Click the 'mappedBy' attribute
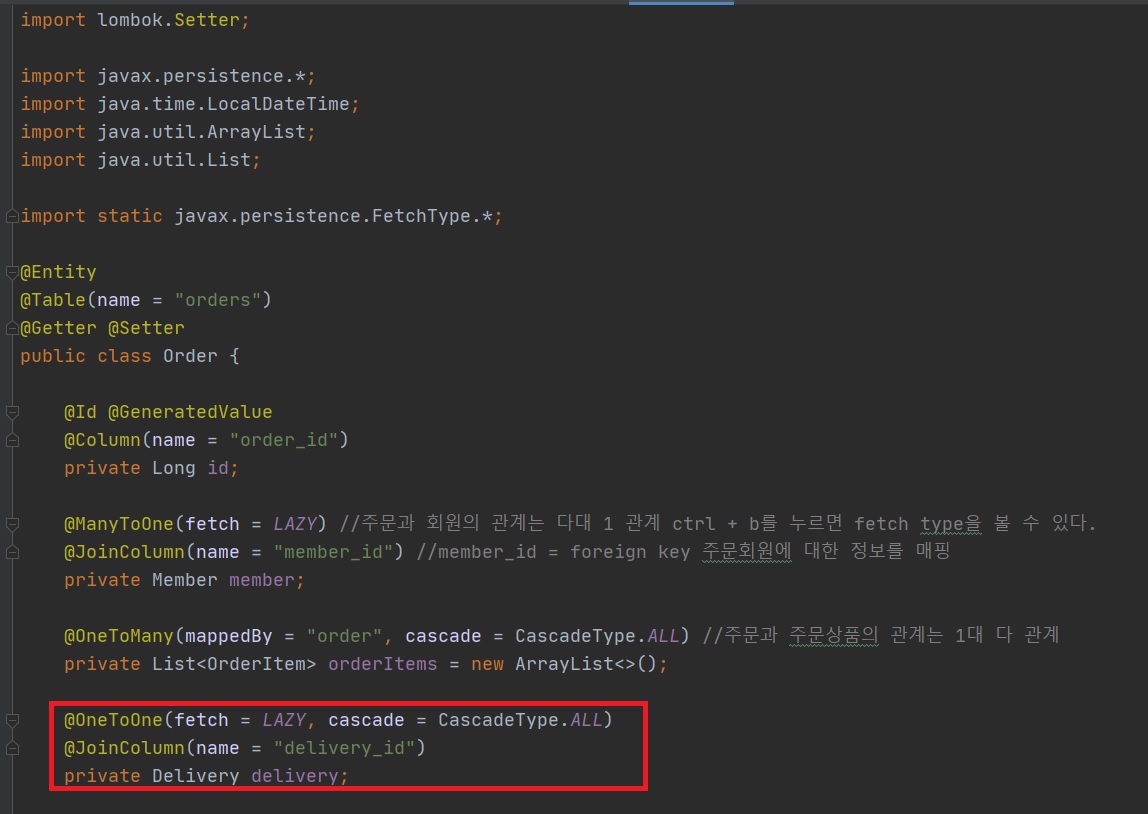 click(228, 636)
